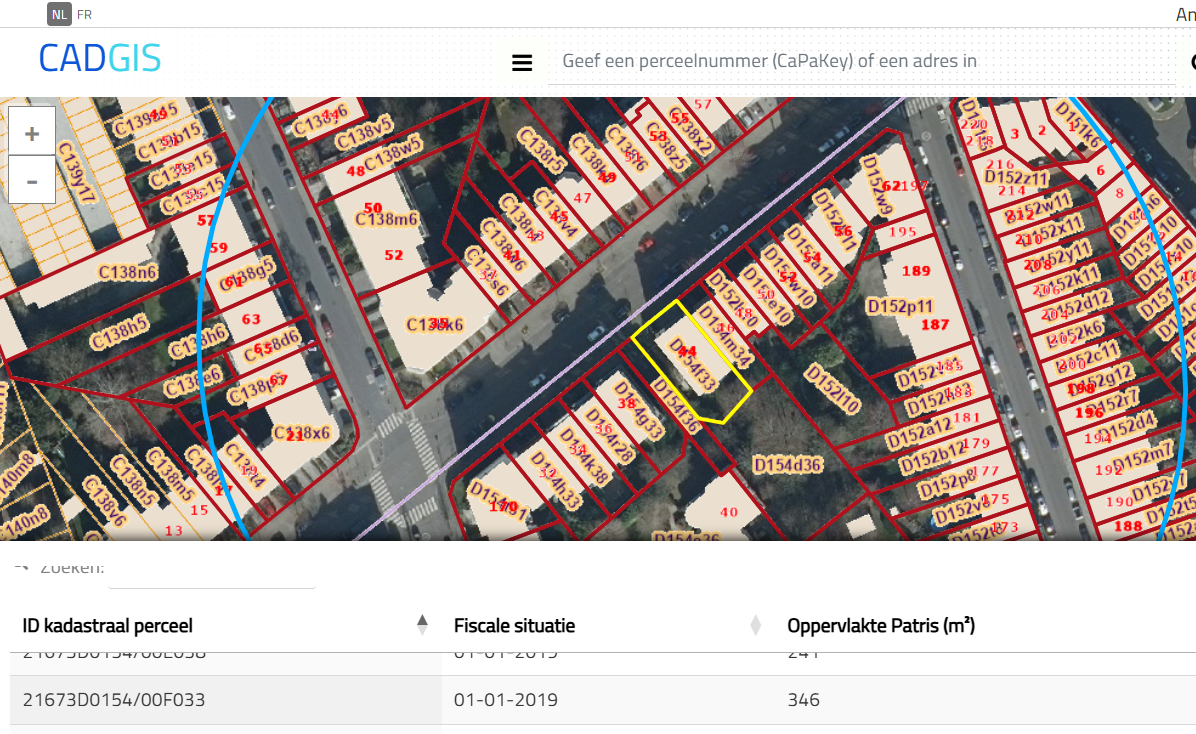Click the ID kadastraal perceel column header
This screenshot has height=734, width=1196.
click(108, 626)
